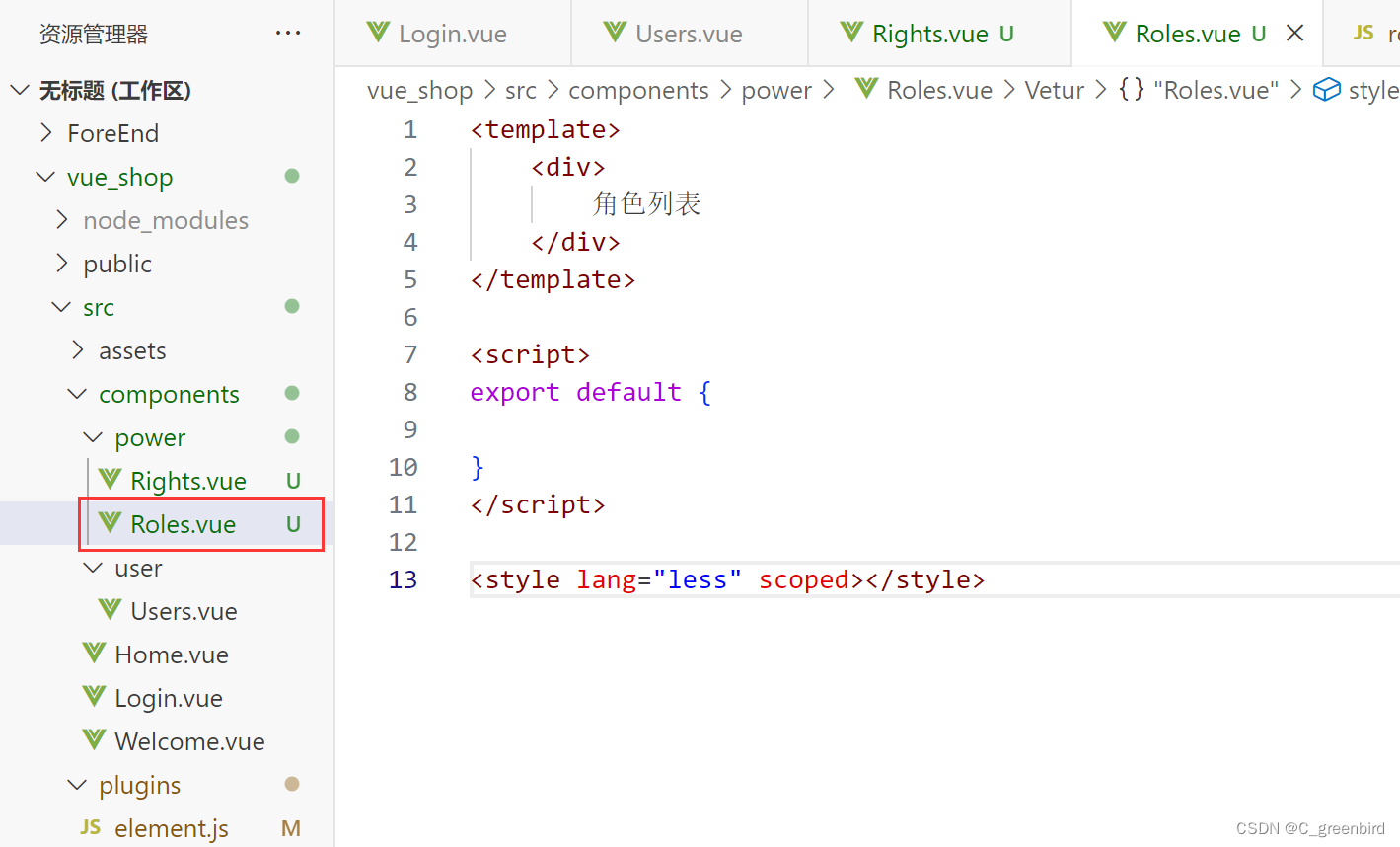Click 'export default' on line 8
Screen dimensions: 1400x847
pos(576,392)
